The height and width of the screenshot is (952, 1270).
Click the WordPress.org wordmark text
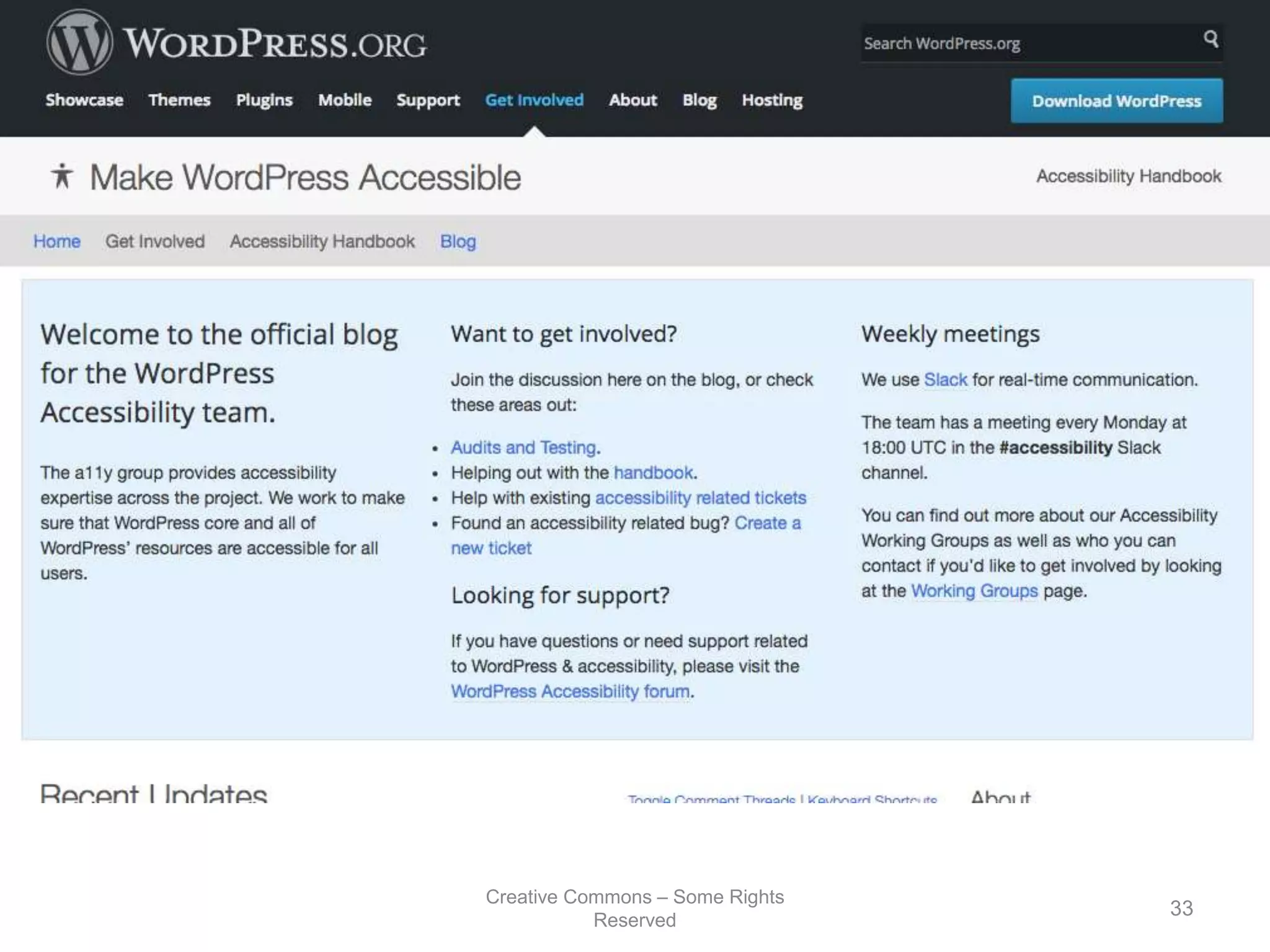coord(275,43)
